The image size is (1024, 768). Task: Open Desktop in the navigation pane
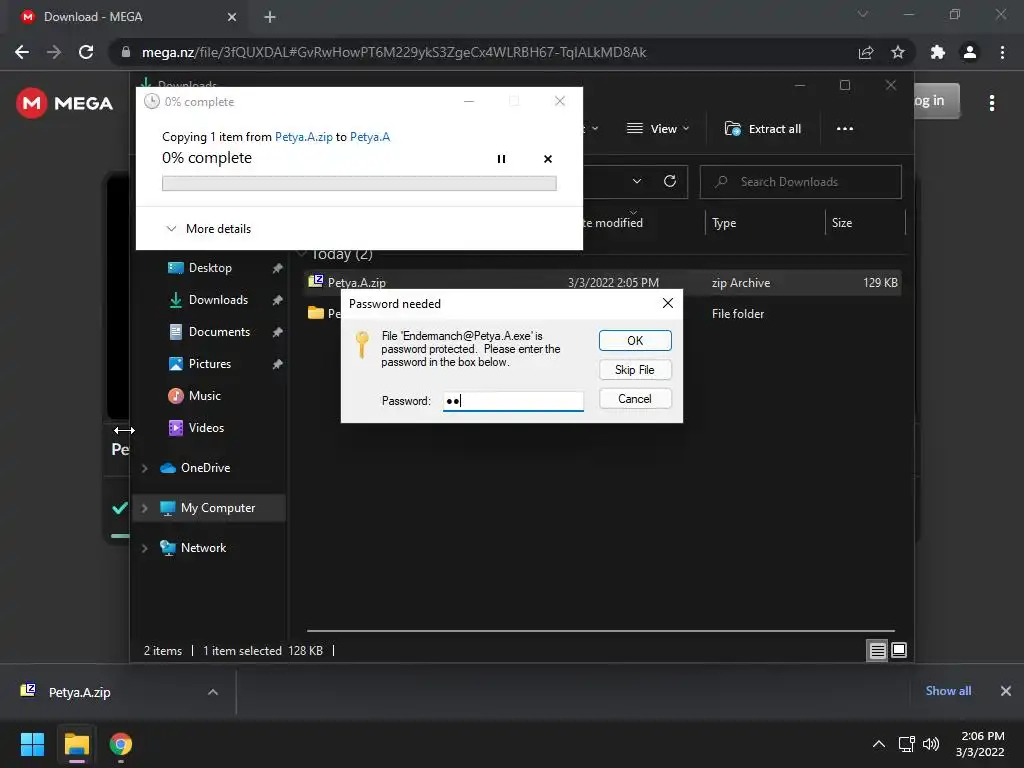tap(210, 268)
